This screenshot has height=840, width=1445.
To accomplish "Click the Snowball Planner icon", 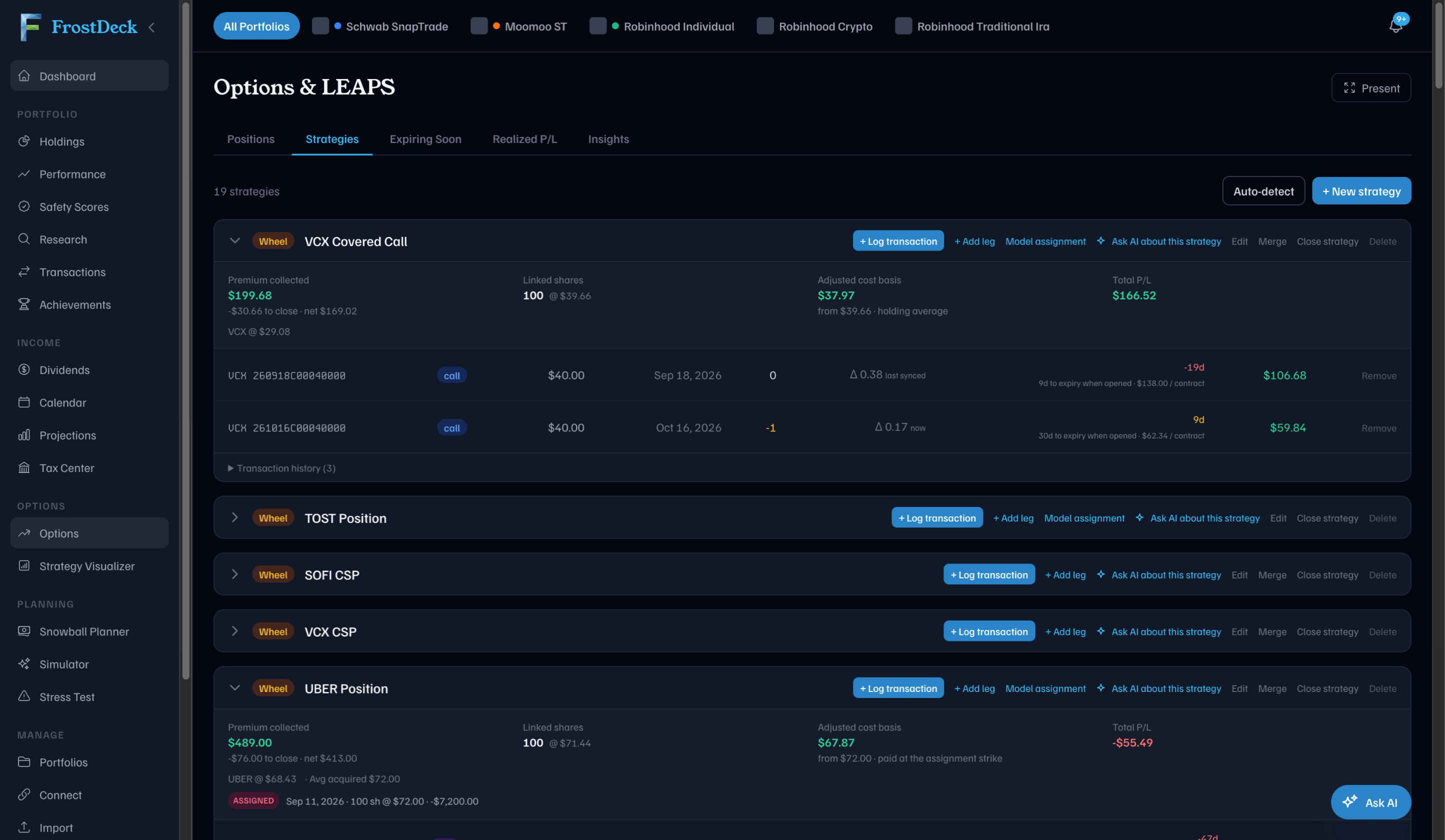I will click(x=24, y=631).
